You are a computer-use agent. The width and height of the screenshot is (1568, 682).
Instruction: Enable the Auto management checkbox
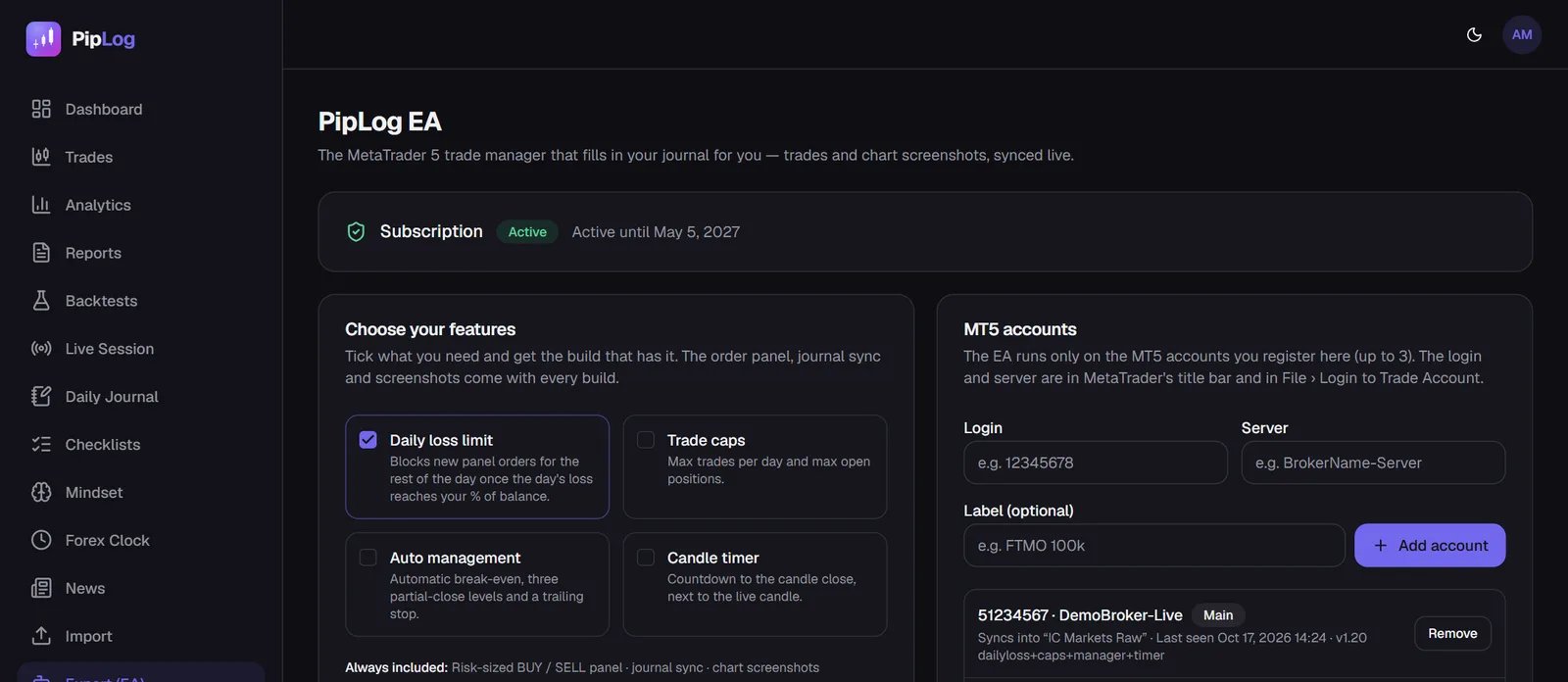[368, 558]
